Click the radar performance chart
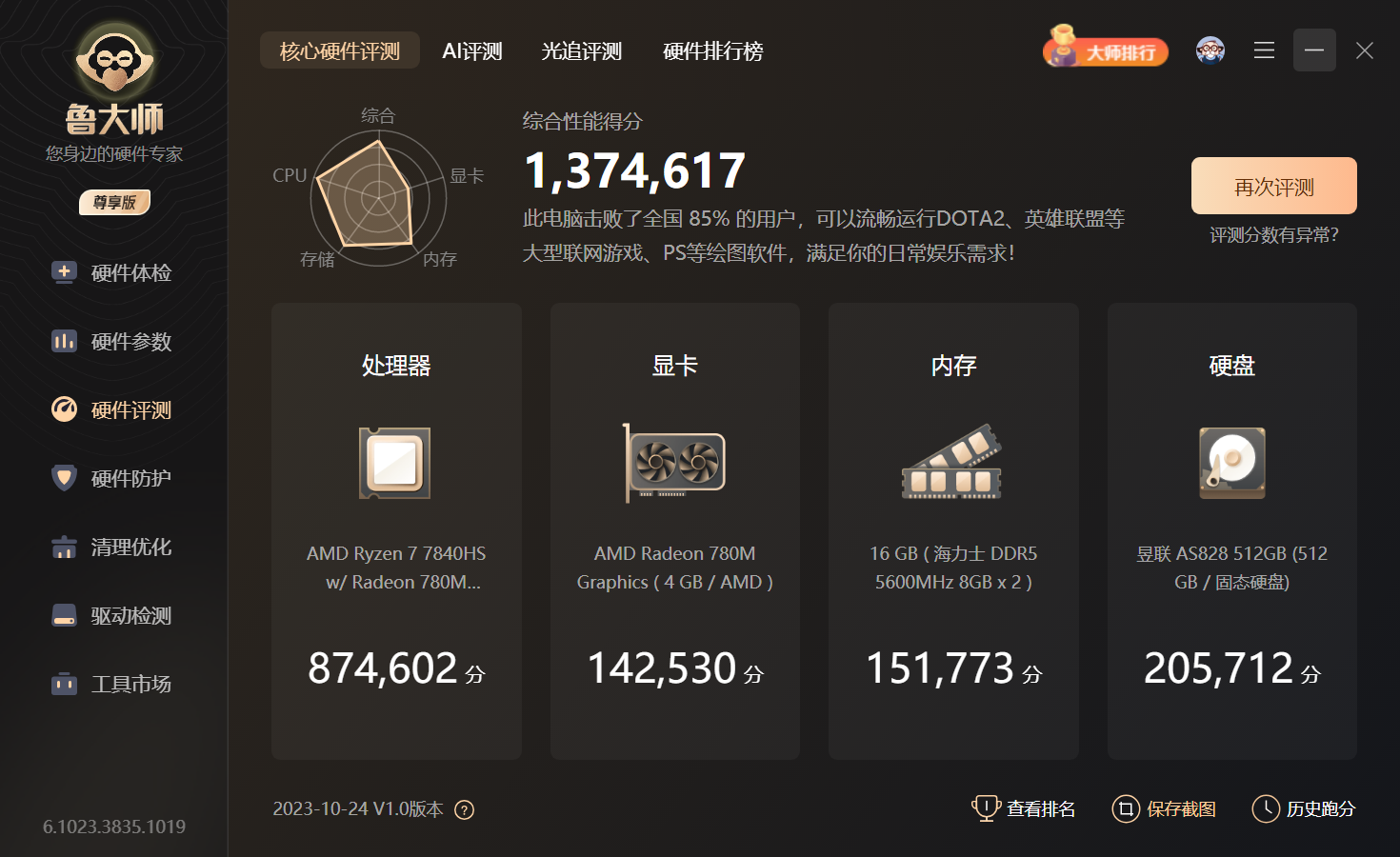Viewport: 1400px width, 857px height. 378,199
